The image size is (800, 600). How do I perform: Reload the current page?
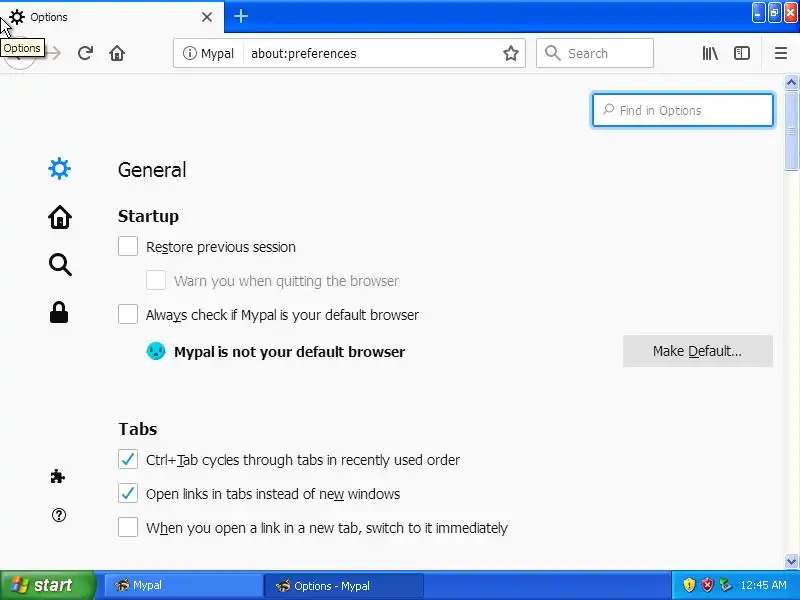85,53
